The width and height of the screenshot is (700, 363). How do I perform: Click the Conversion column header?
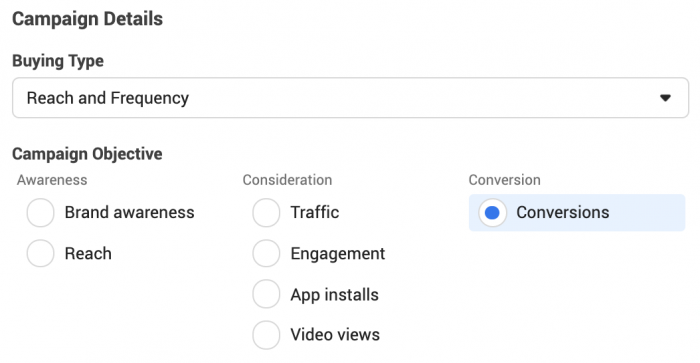pos(504,180)
